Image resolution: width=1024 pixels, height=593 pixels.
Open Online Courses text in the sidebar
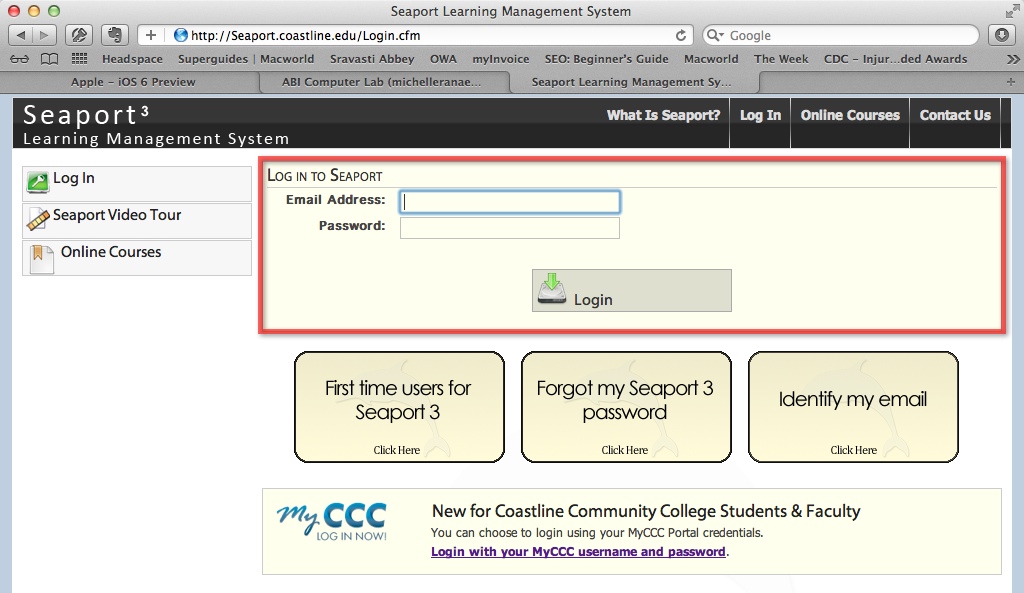(x=111, y=252)
